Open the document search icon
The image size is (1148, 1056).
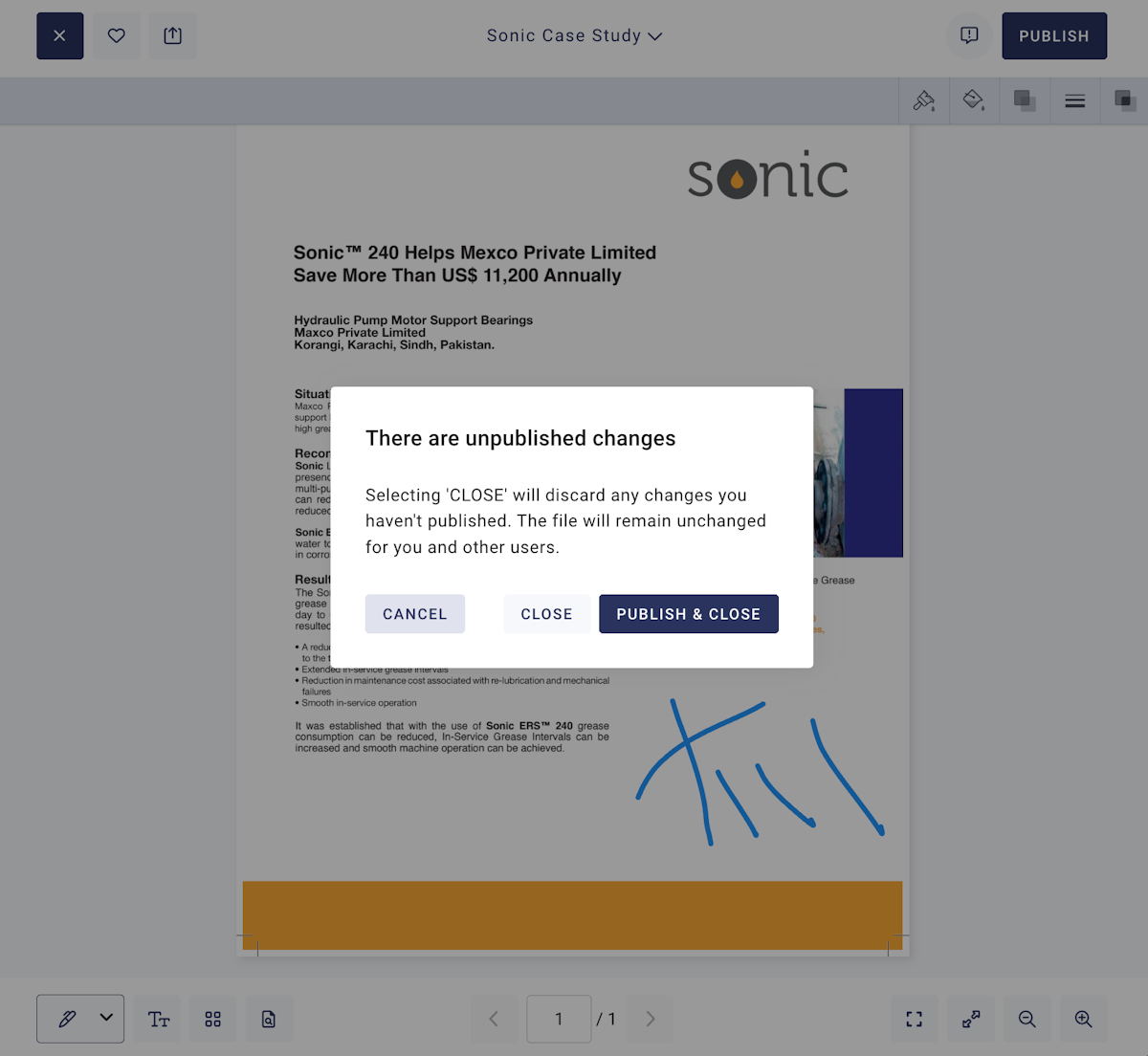[x=269, y=1020]
